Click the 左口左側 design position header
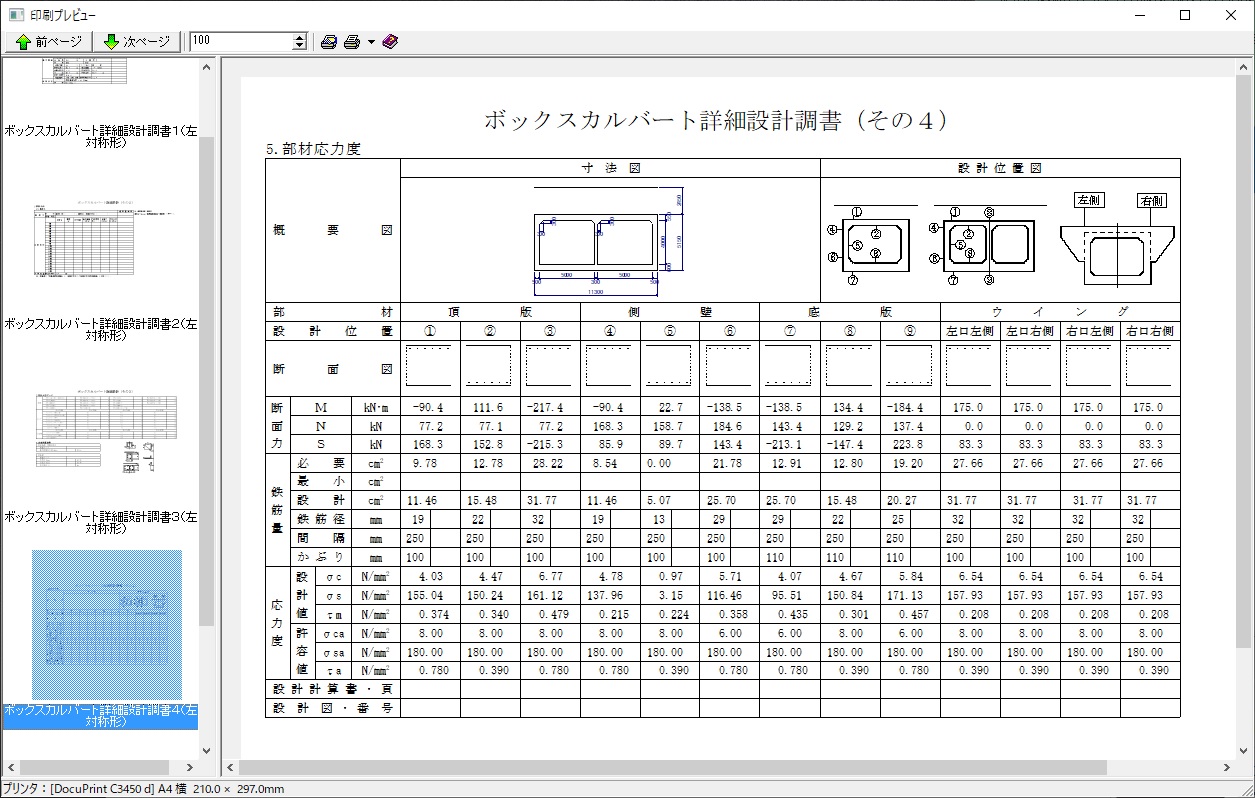Screen dimensions: 1255x798 pos(970,330)
